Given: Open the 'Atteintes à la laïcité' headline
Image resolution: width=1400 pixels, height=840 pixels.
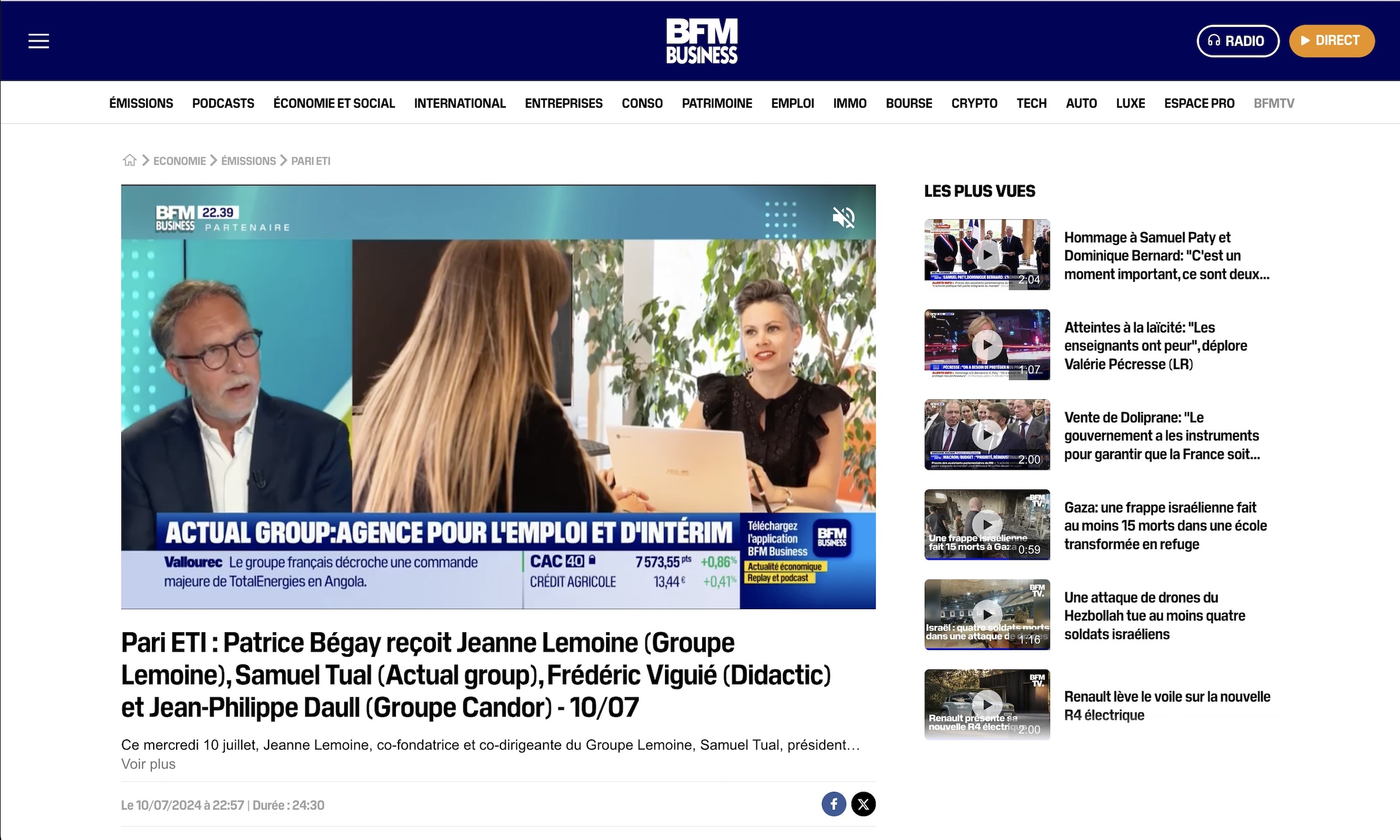Looking at the screenshot, I should [1156, 345].
